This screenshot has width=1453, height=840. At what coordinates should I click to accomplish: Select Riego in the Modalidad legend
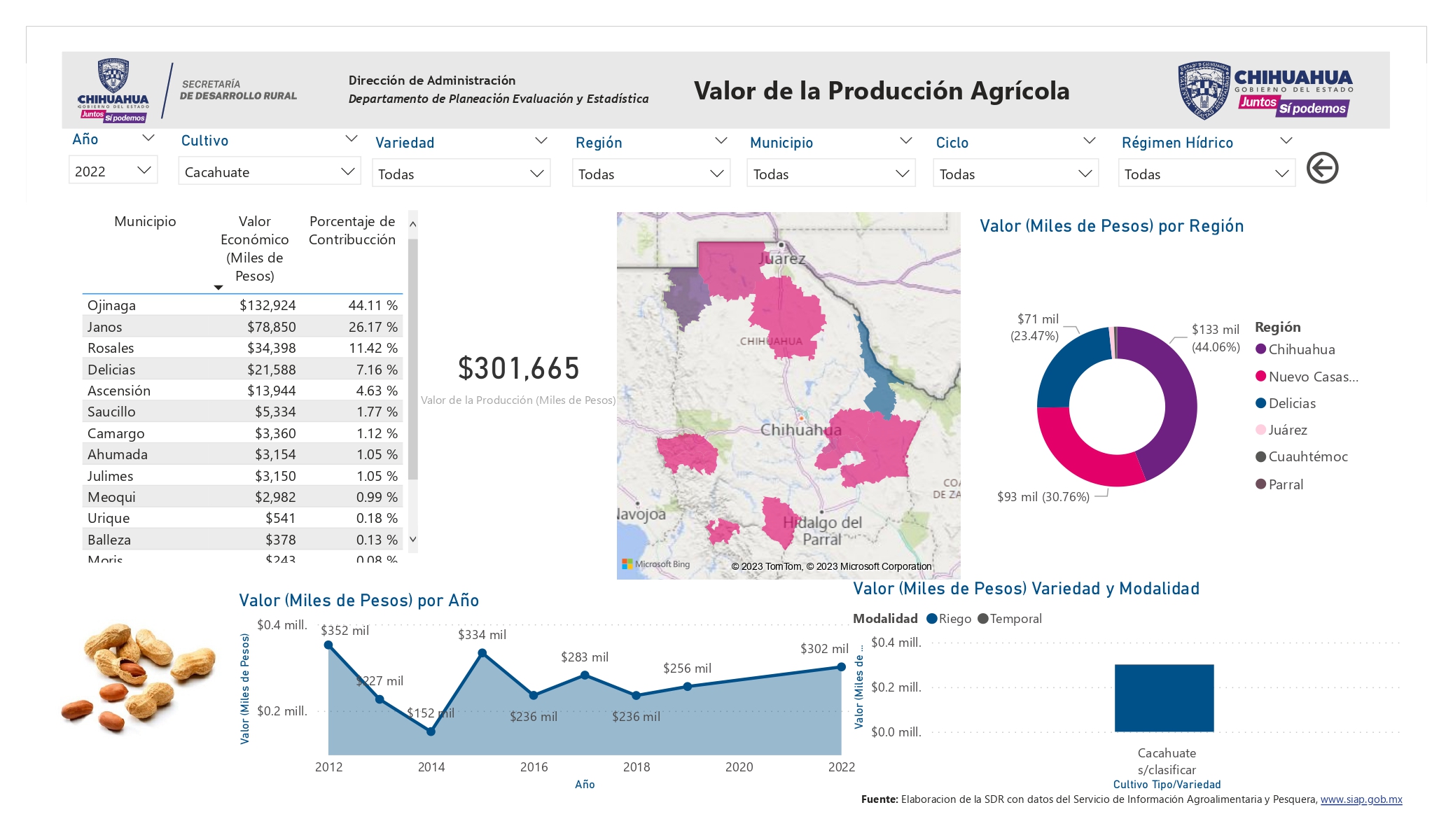click(x=949, y=619)
